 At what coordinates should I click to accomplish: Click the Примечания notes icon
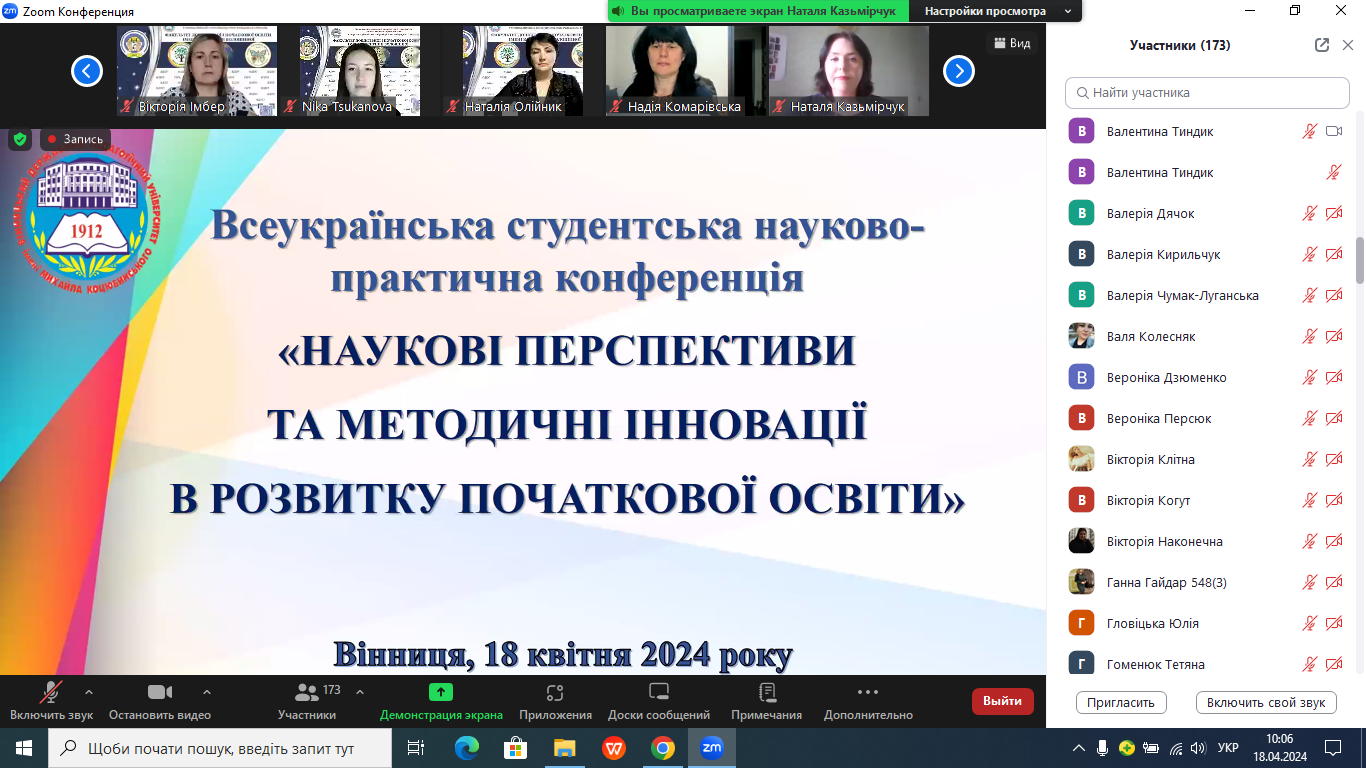(766, 692)
